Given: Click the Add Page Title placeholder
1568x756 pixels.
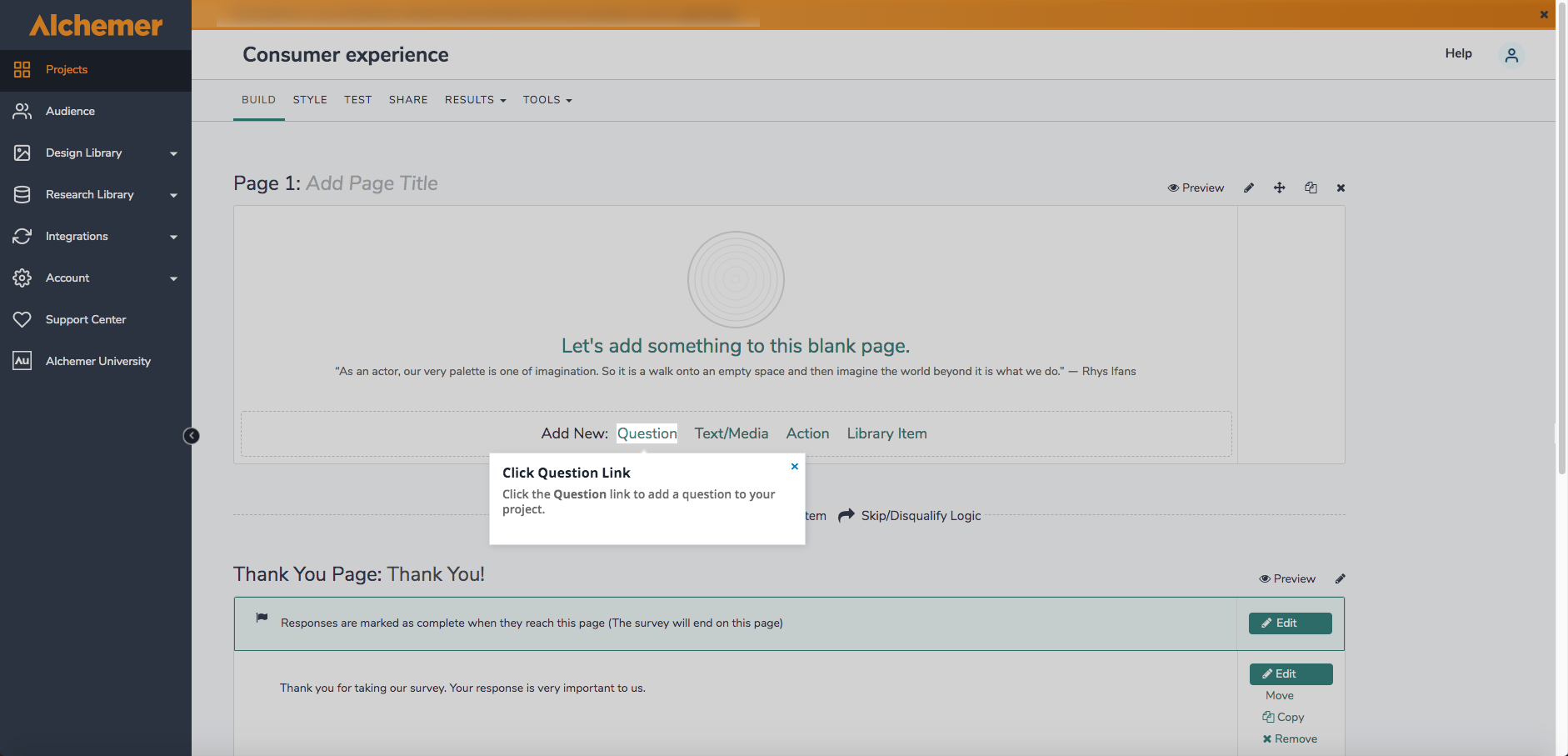Looking at the screenshot, I should [x=372, y=183].
